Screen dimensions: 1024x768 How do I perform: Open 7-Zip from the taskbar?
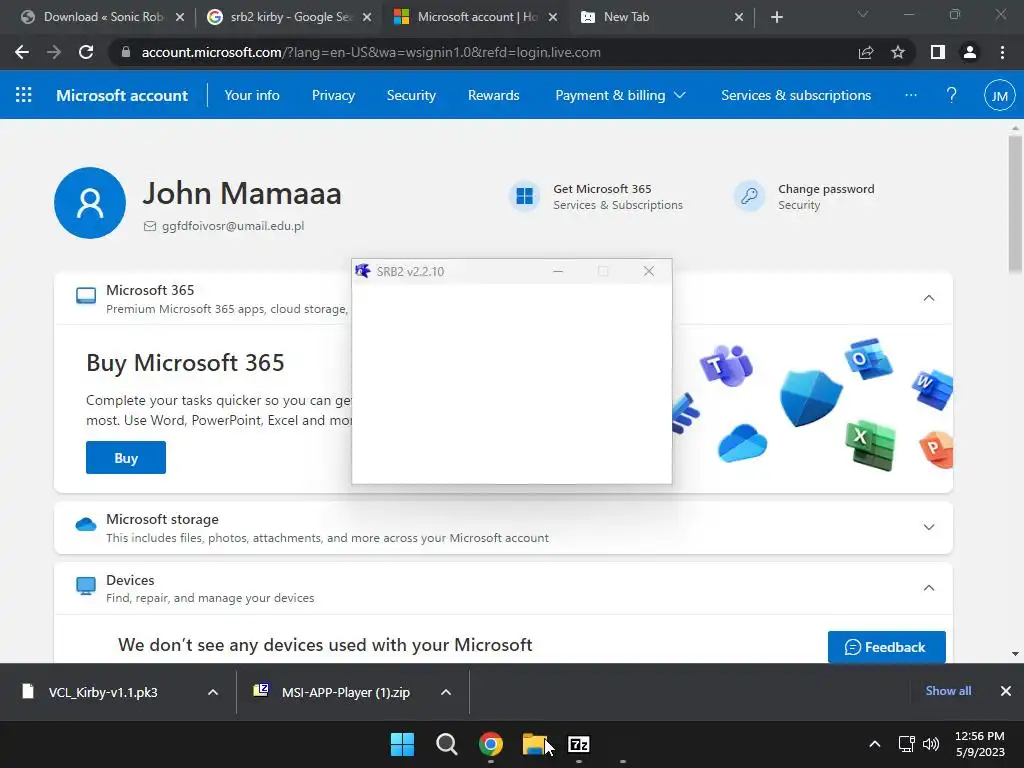tap(579, 744)
